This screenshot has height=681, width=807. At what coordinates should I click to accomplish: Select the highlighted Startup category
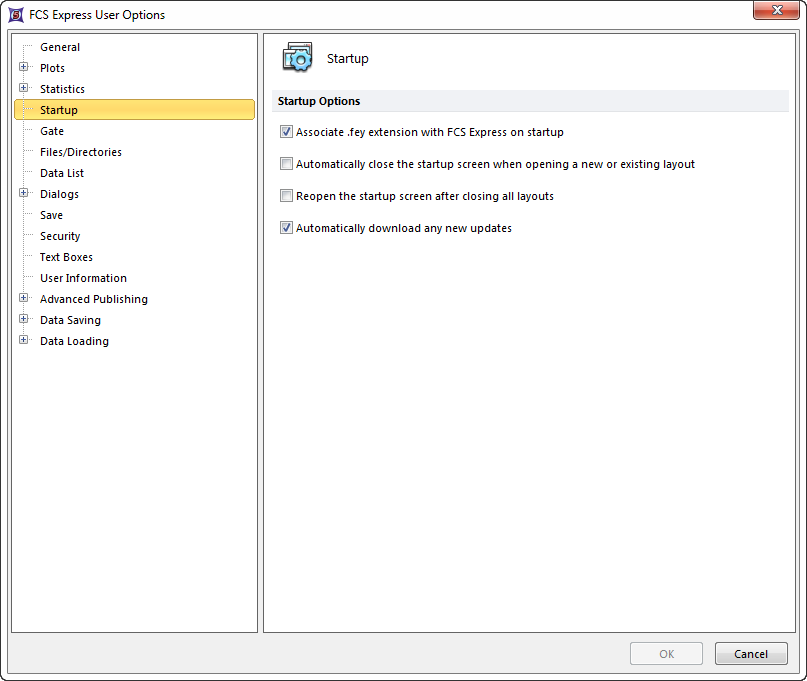(x=134, y=110)
